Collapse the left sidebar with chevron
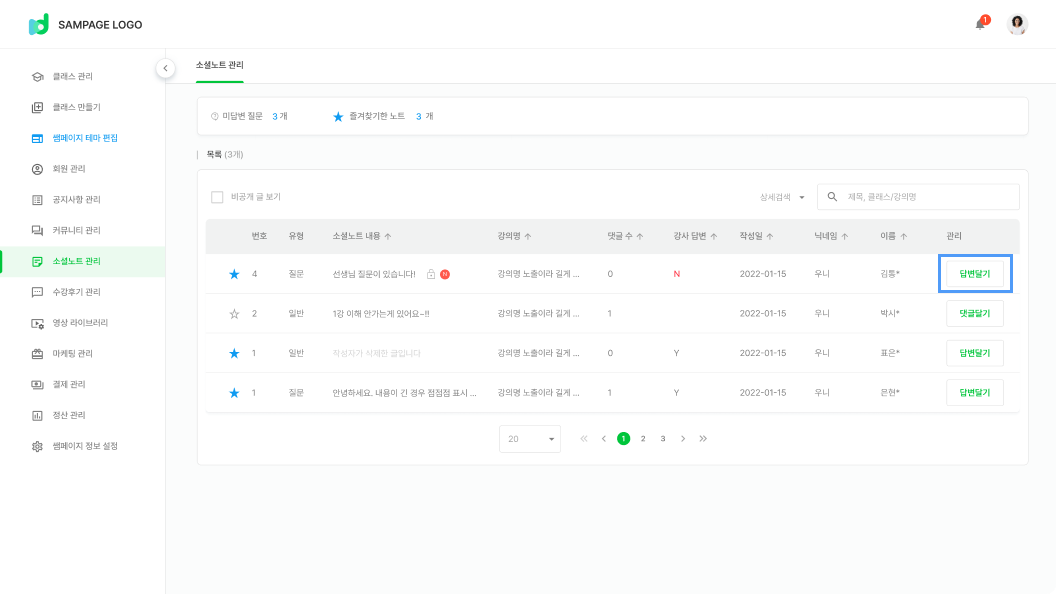The width and height of the screenshot is (1056, 594). pyautogui.click(x=165, y=68)
